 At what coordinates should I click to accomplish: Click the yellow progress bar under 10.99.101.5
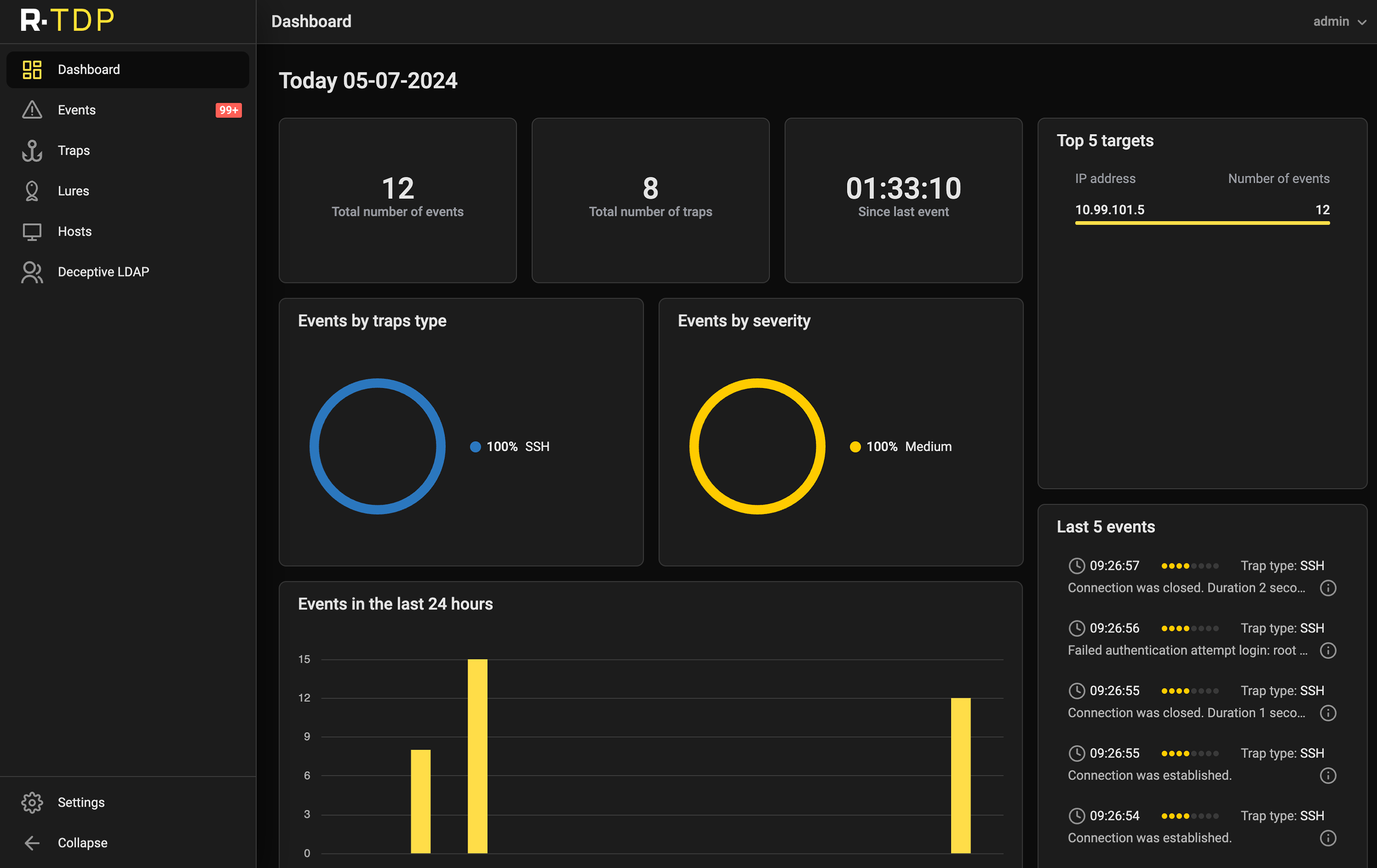1202,223
